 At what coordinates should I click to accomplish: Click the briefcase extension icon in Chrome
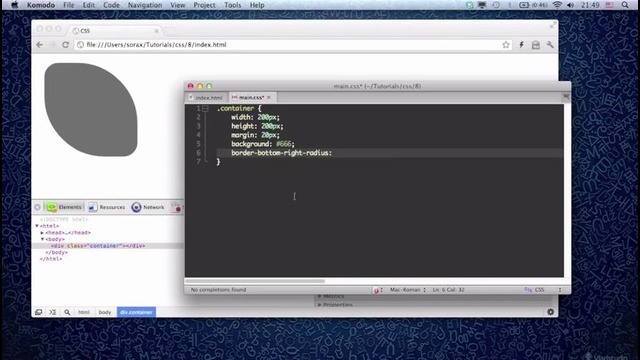pyautogui.click(x=536, y=45)
